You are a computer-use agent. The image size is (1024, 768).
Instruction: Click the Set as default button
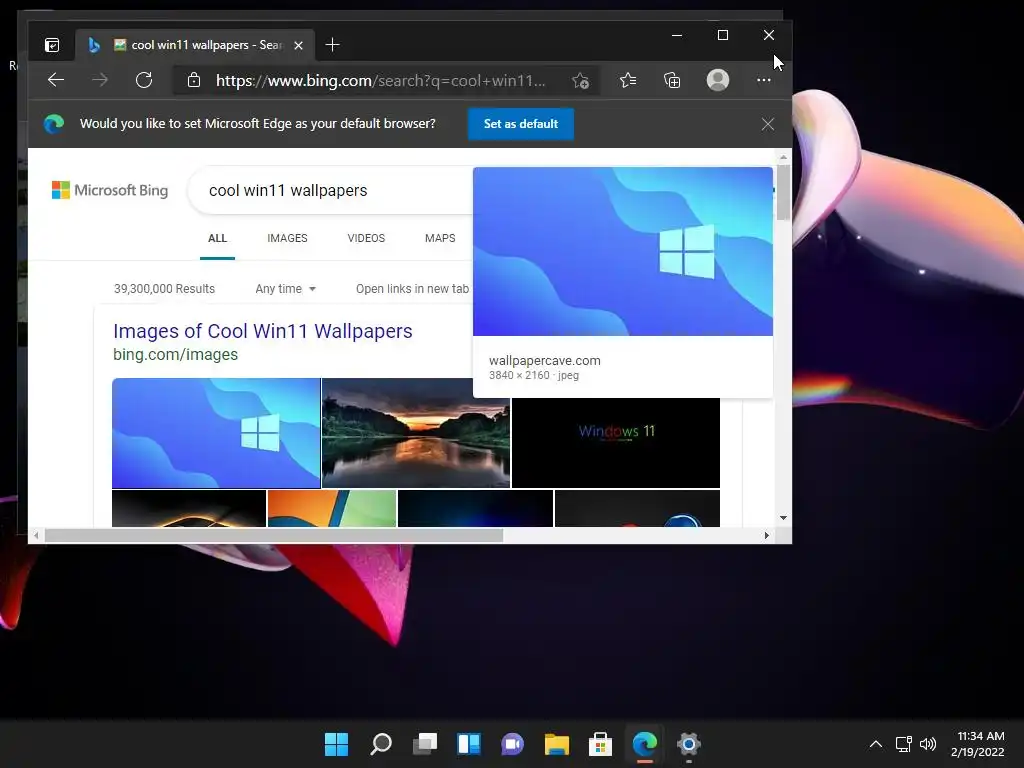coord(520,124)
